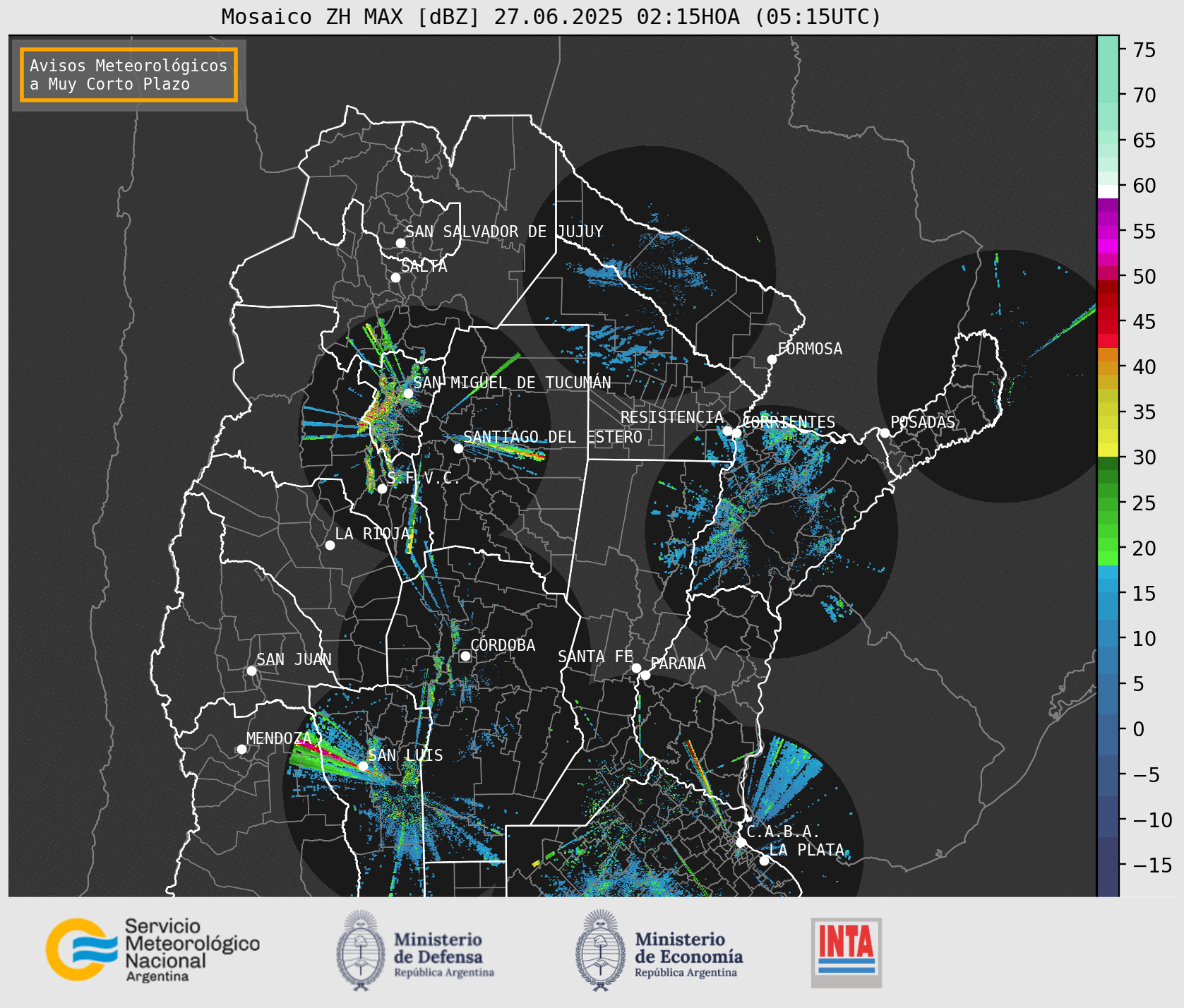
Task: Select the La Rioja city dot
Action: point(330,545)
